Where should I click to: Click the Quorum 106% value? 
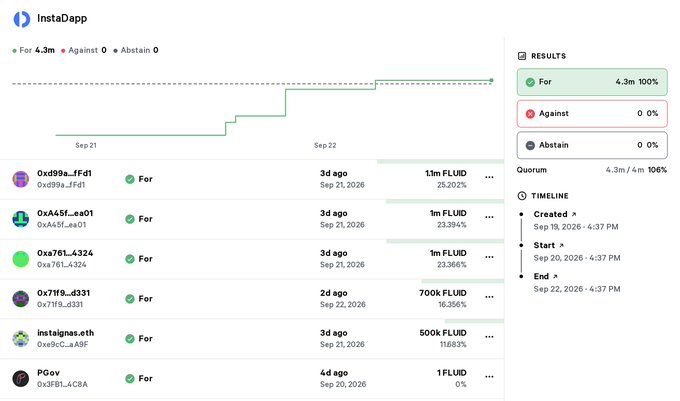pyautogui.click(x=657, y=170)
